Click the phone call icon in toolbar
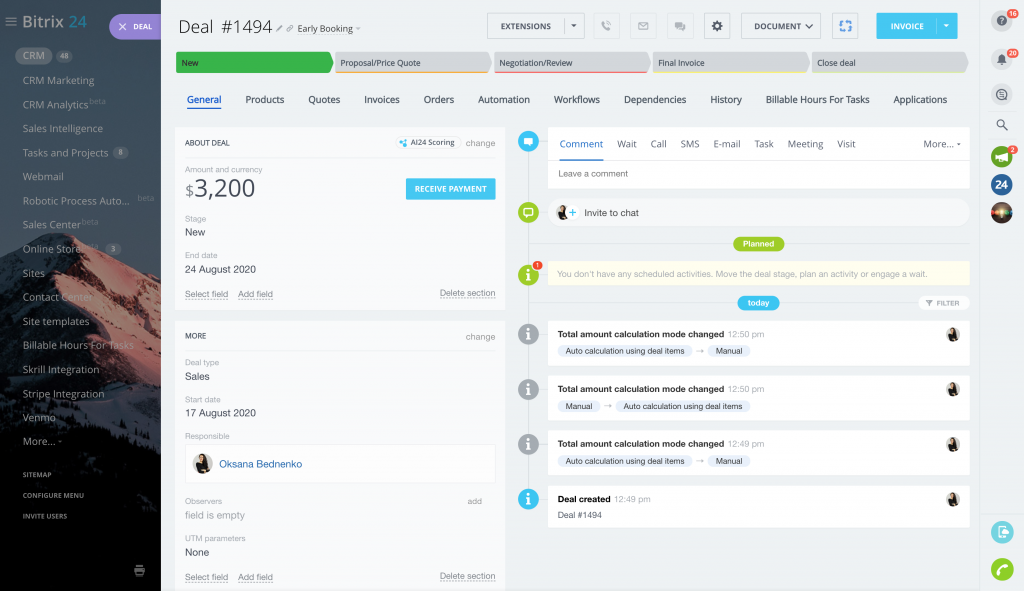The image size is (1024, 591). tap(605, 26)
